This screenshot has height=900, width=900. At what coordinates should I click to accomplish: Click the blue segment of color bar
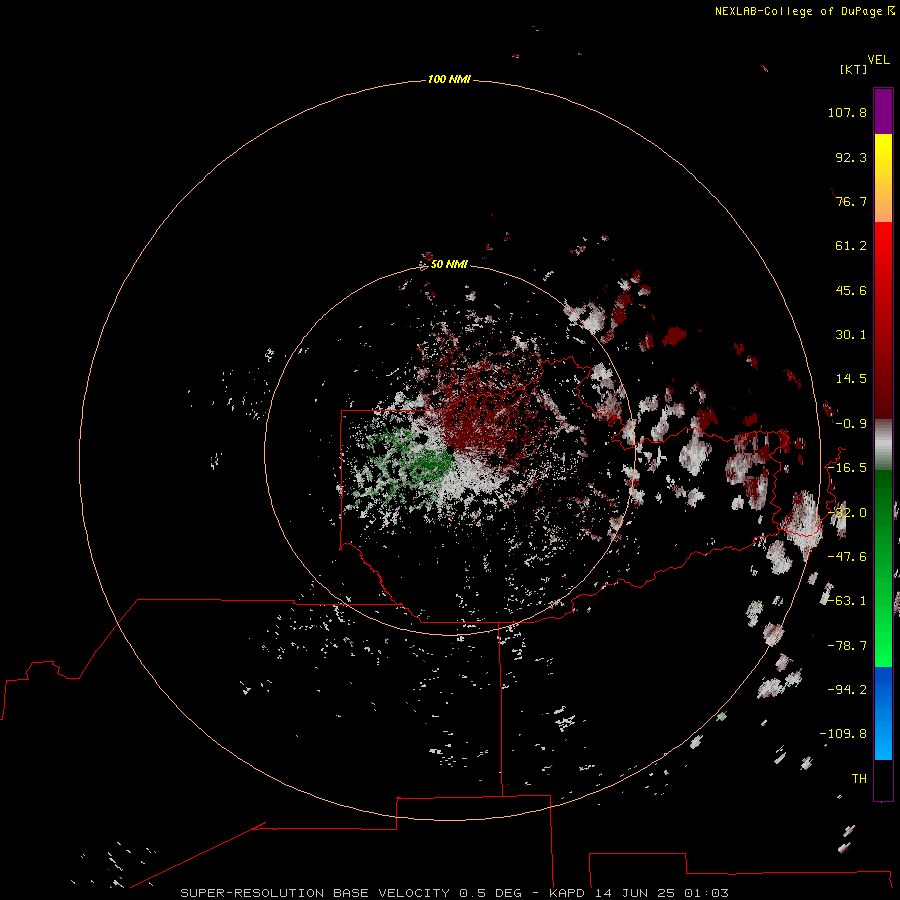883,713
